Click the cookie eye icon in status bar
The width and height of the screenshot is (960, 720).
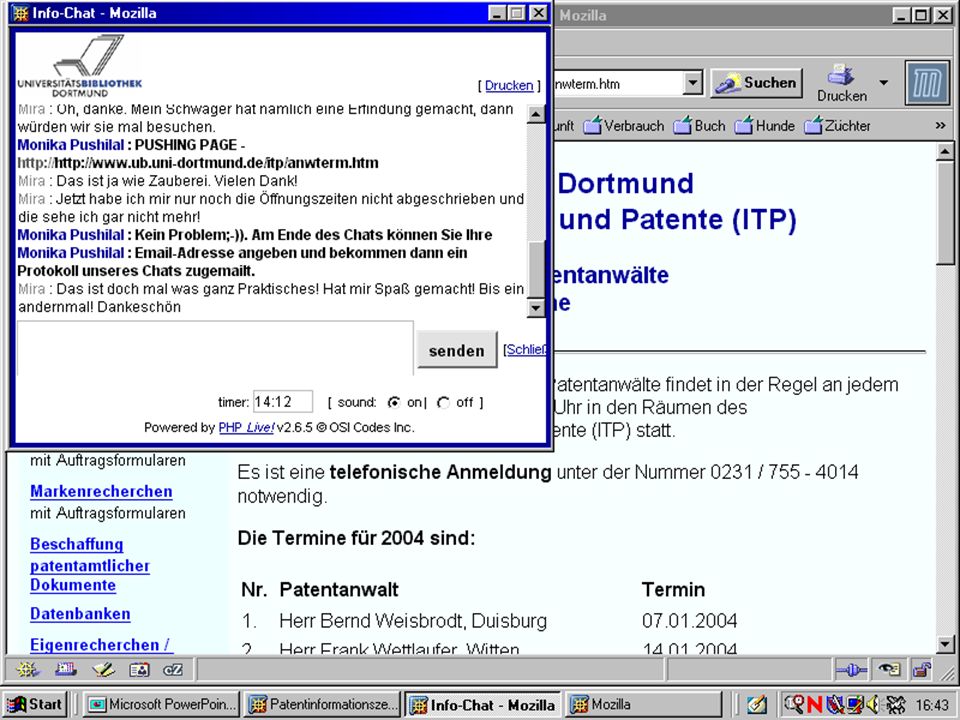[x=888, y=670]
